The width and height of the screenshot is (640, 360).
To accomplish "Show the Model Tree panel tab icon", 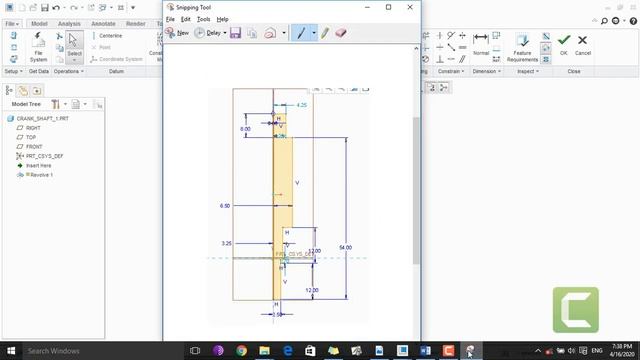I will (x=9, y=90).
